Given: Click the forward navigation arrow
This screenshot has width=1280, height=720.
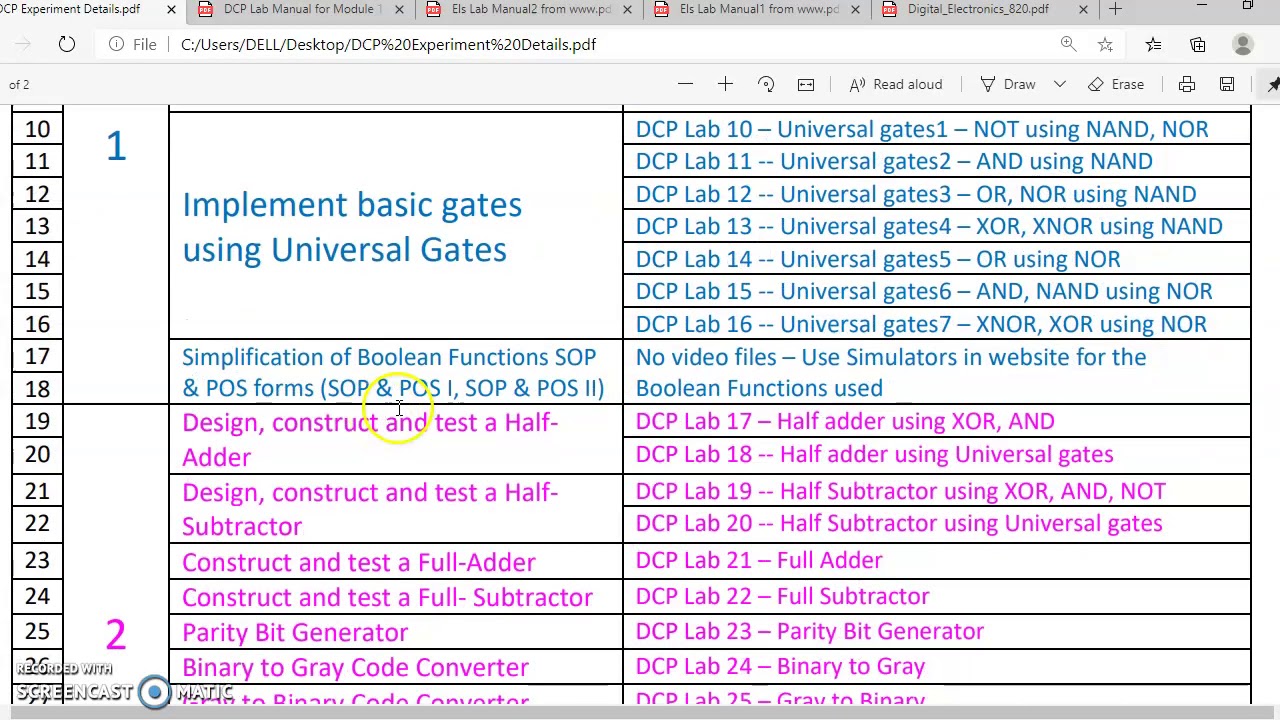Looking at the screenshot, I should click(23, 44).
